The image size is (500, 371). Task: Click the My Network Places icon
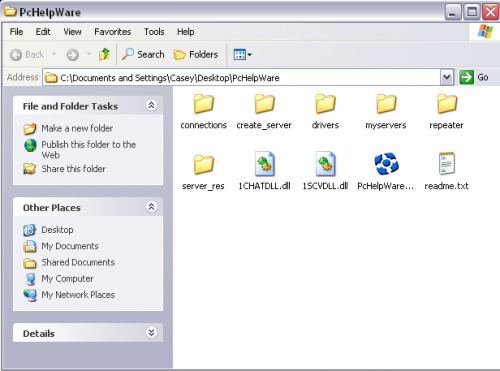[30, 295]
